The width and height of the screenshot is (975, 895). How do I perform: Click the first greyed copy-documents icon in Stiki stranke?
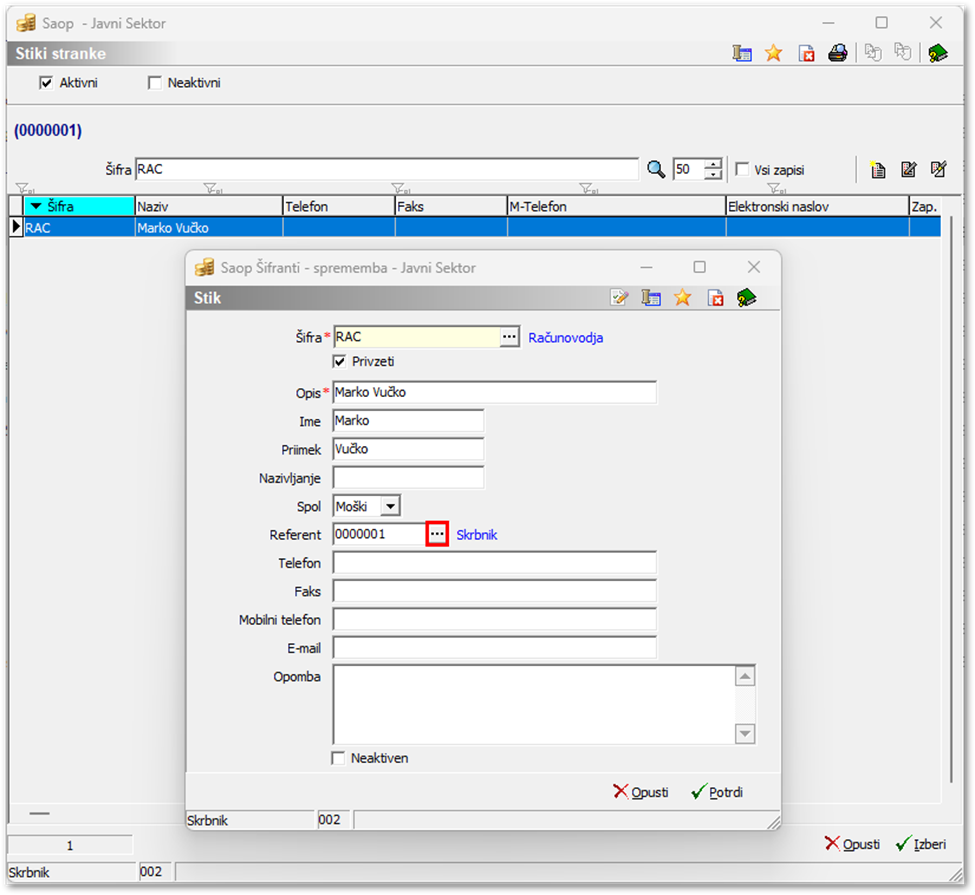click(873, 53)
